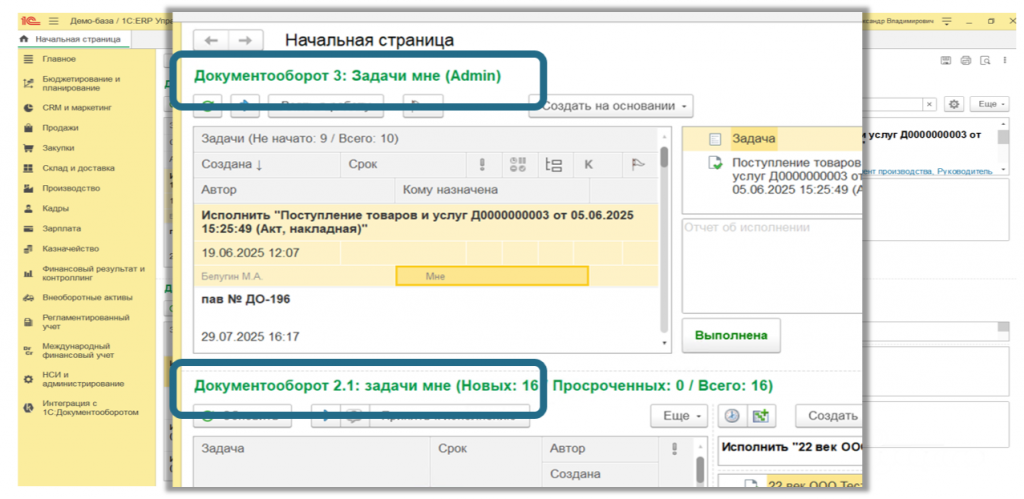The image size is (1024, 499).
Task: Open the three-dots menu in the background window
Action: click(1004, 60)
